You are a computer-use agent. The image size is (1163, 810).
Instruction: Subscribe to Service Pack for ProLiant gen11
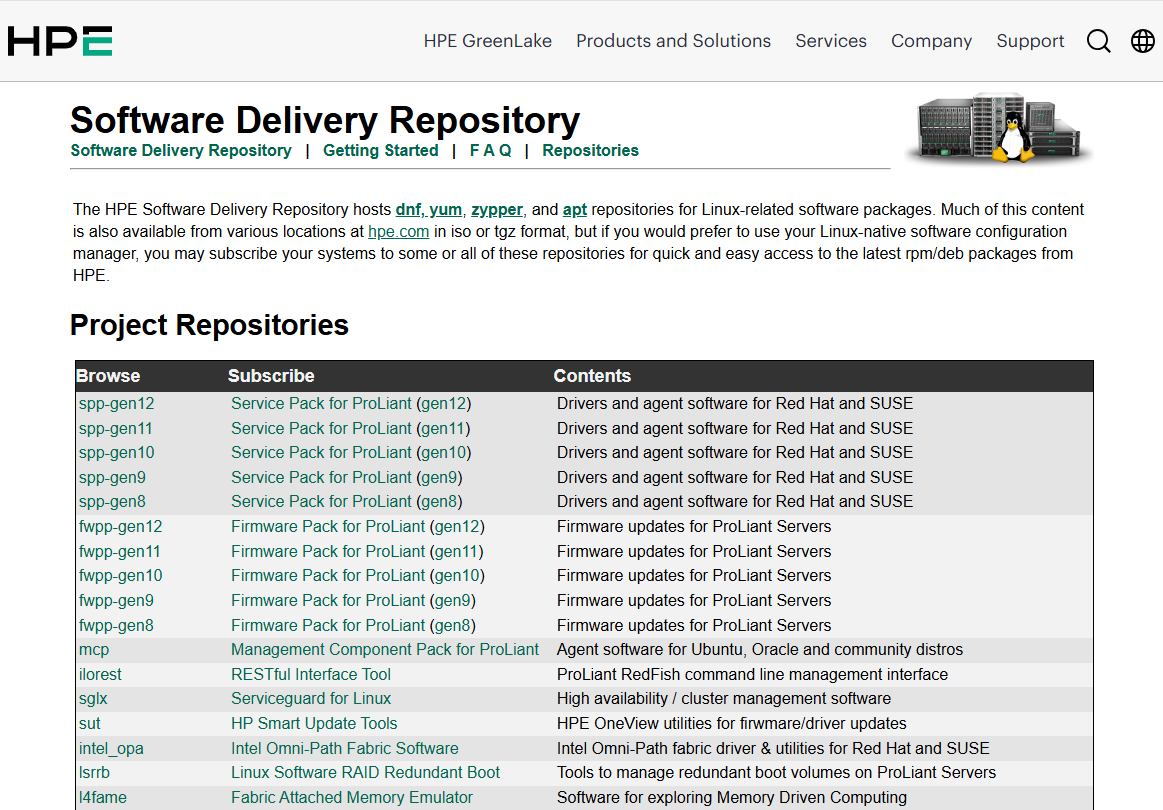coord(350,429)
